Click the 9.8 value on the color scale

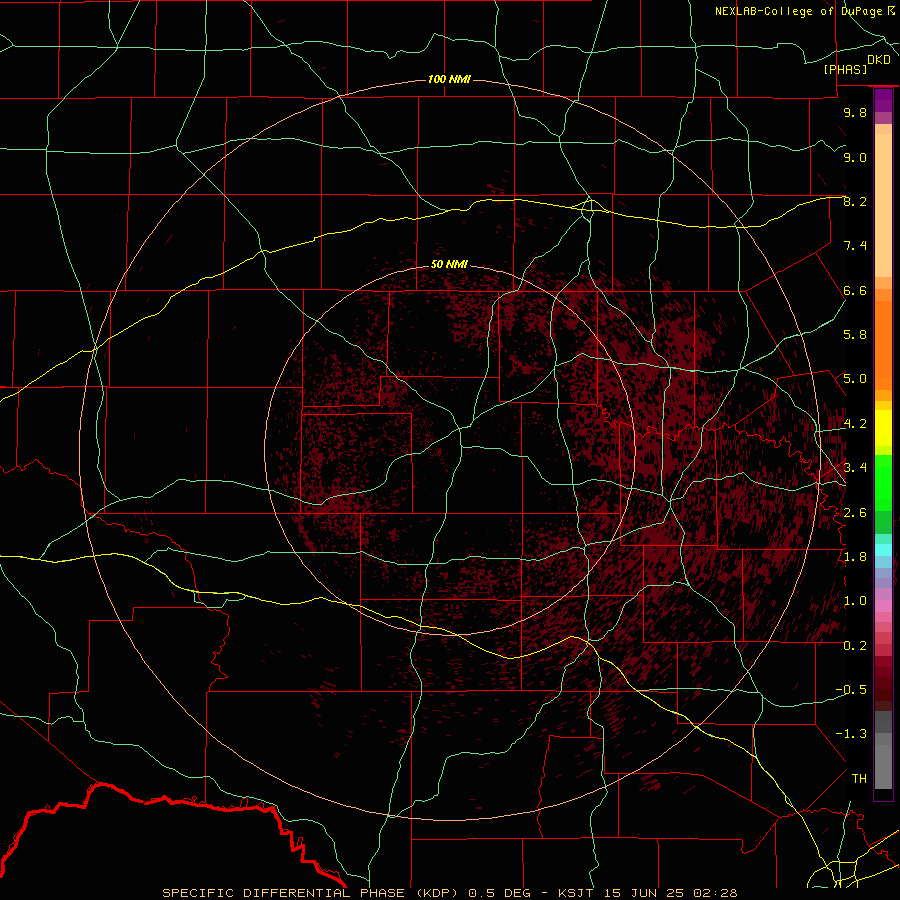point(855,112)
